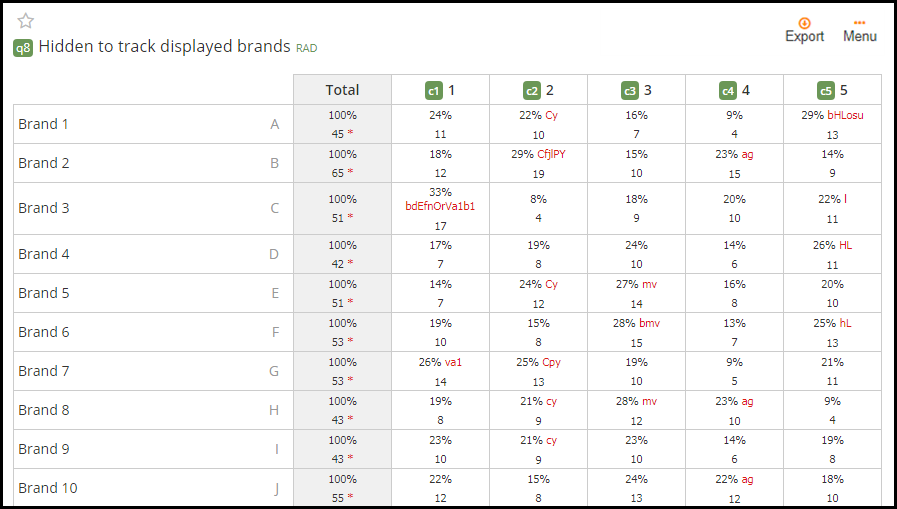Click the bHLosu significance marker
This screenshot has height=509, width=897.
tap(846, 115)
